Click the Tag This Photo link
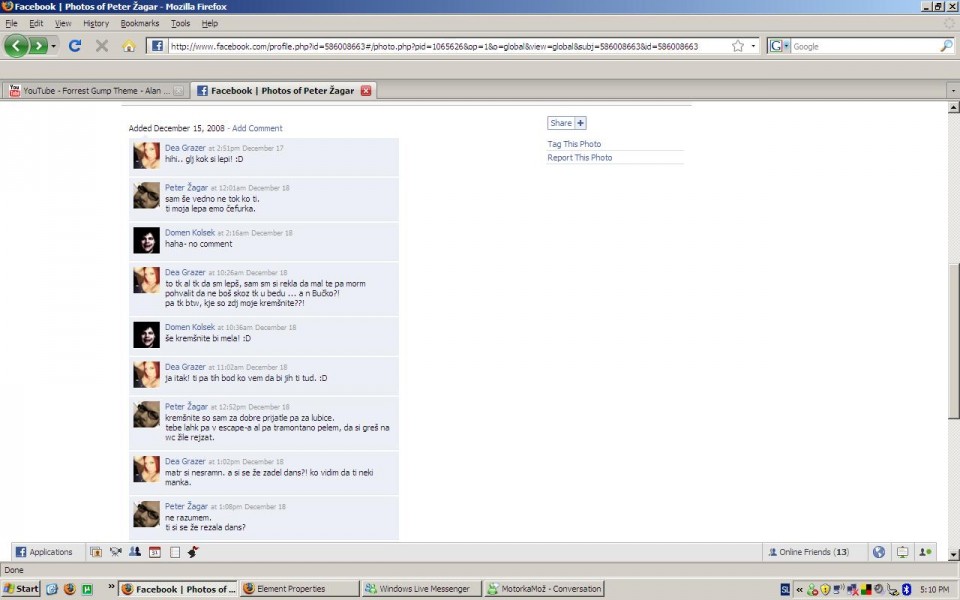This screenshot has height=600, width=960. 574,144
